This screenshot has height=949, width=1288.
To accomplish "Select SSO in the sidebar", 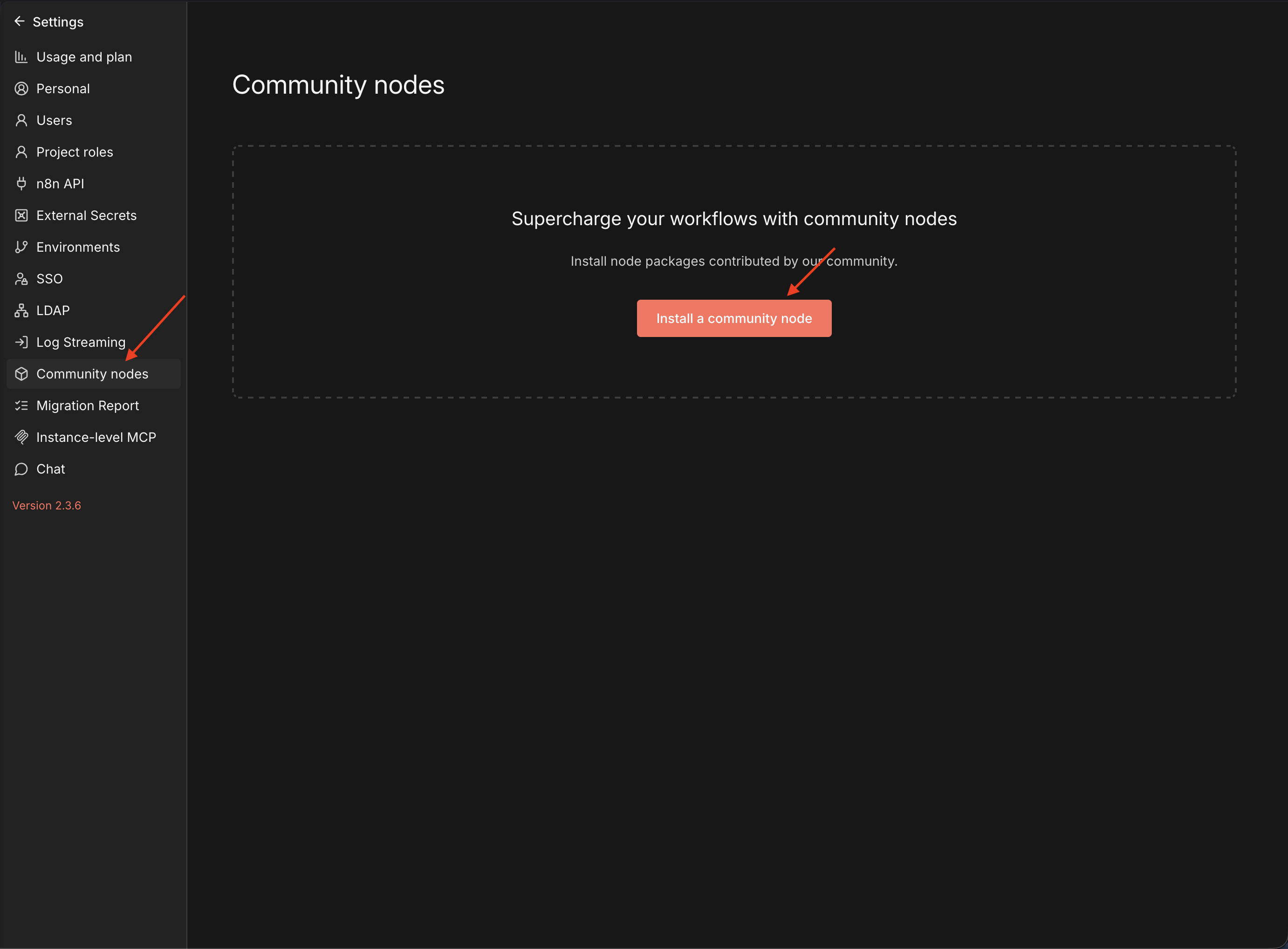I will click(x=94, y=279).
